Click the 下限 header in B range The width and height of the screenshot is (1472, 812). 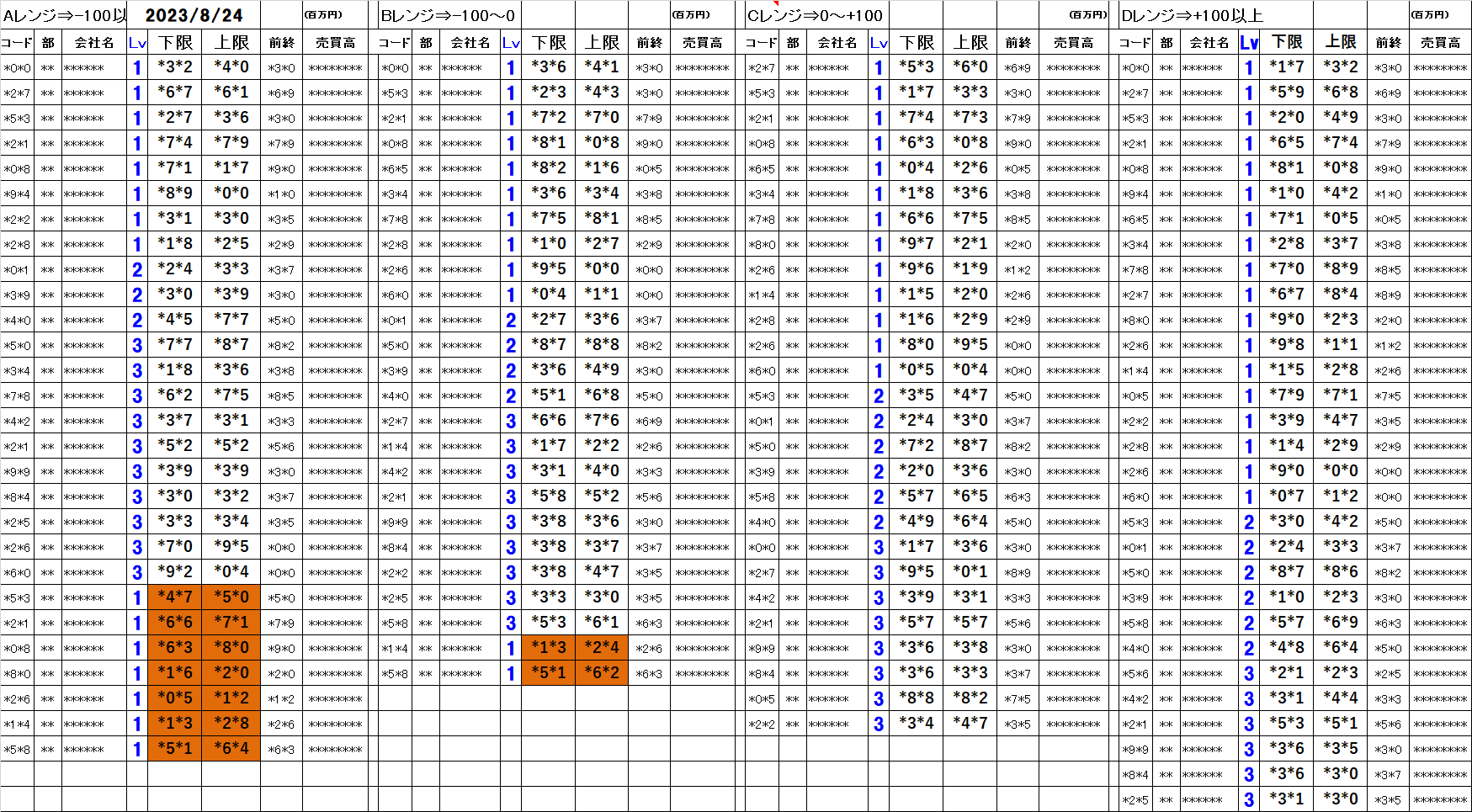(x=549, y=42)
